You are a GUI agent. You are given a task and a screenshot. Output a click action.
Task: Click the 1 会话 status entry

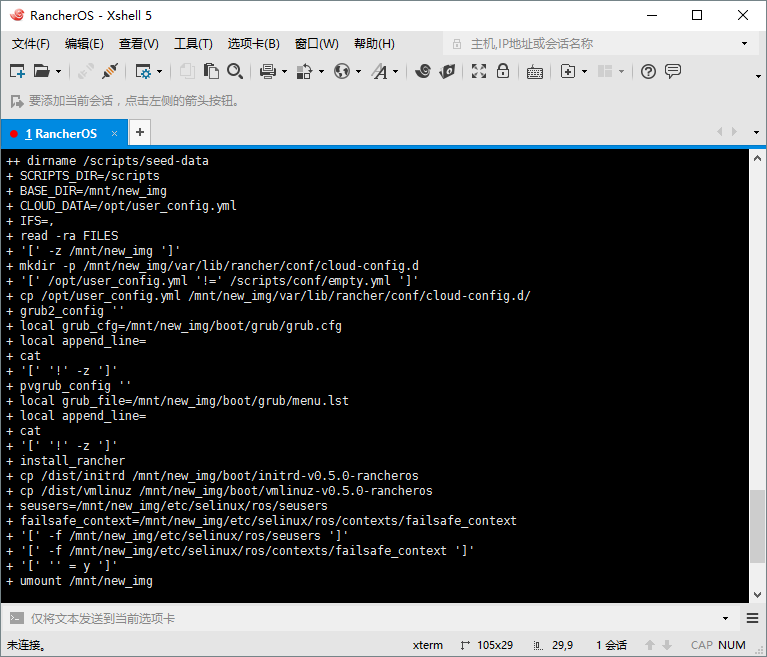(611, 645)
